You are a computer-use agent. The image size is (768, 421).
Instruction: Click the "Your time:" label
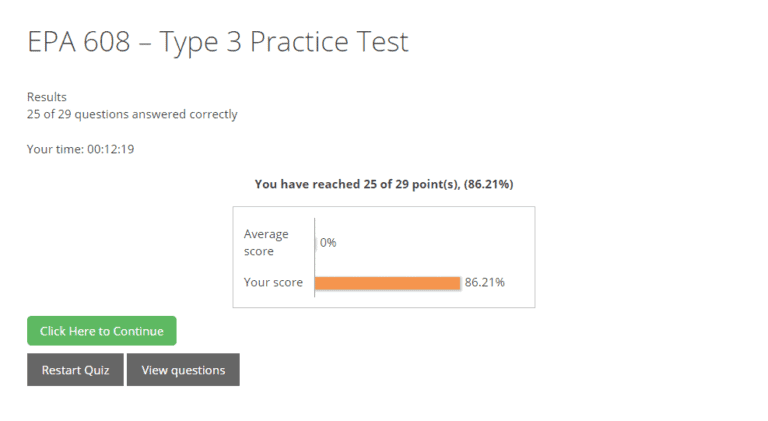(x=55, y=149)
